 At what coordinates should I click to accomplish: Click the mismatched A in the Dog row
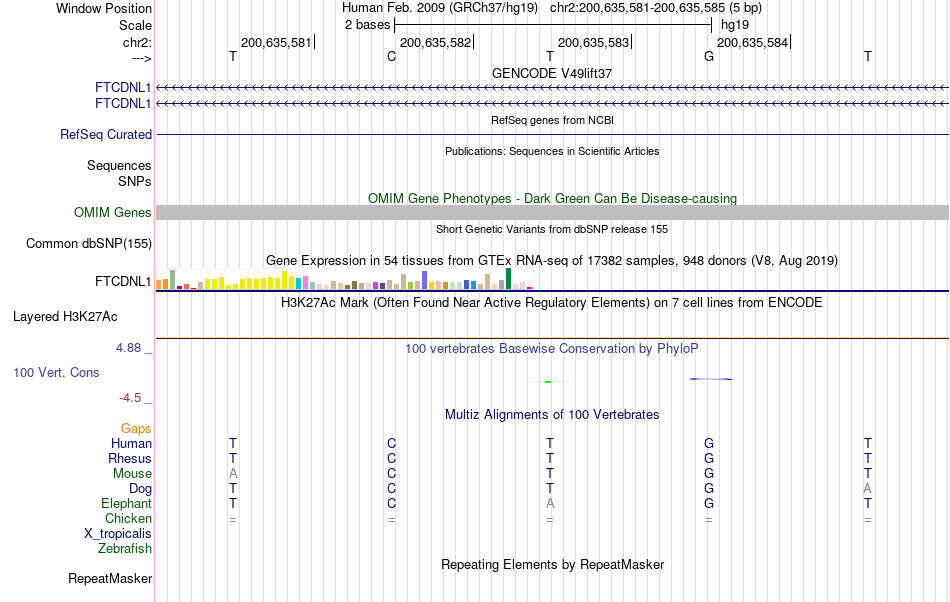[x=868, y=489]
